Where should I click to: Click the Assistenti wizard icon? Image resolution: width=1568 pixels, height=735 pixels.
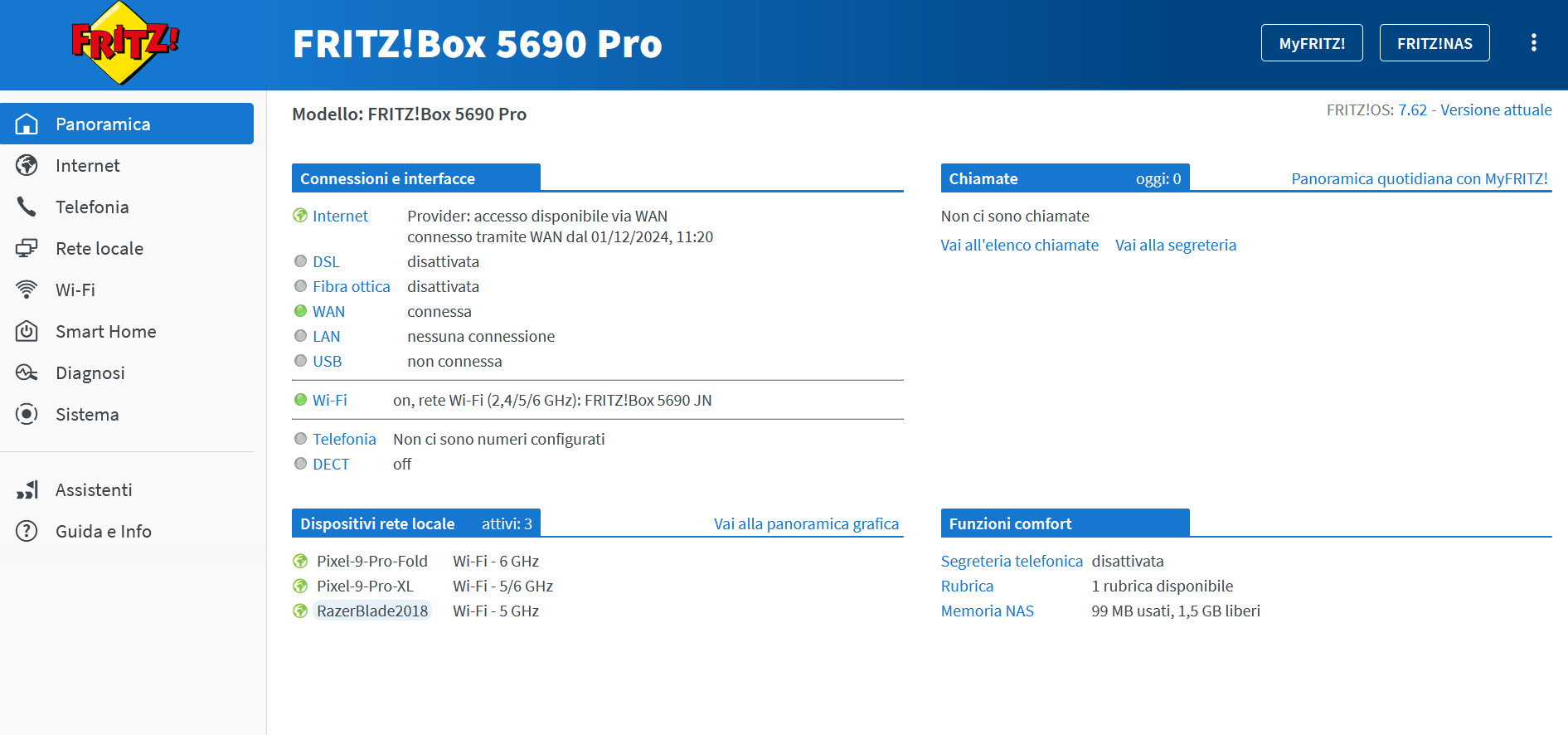pos(27,489)
